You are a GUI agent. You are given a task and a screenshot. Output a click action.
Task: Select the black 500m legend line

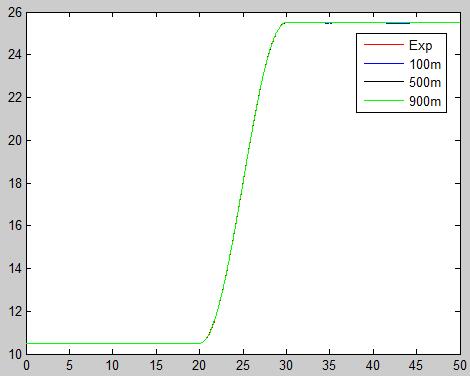(x=384, y=82)
